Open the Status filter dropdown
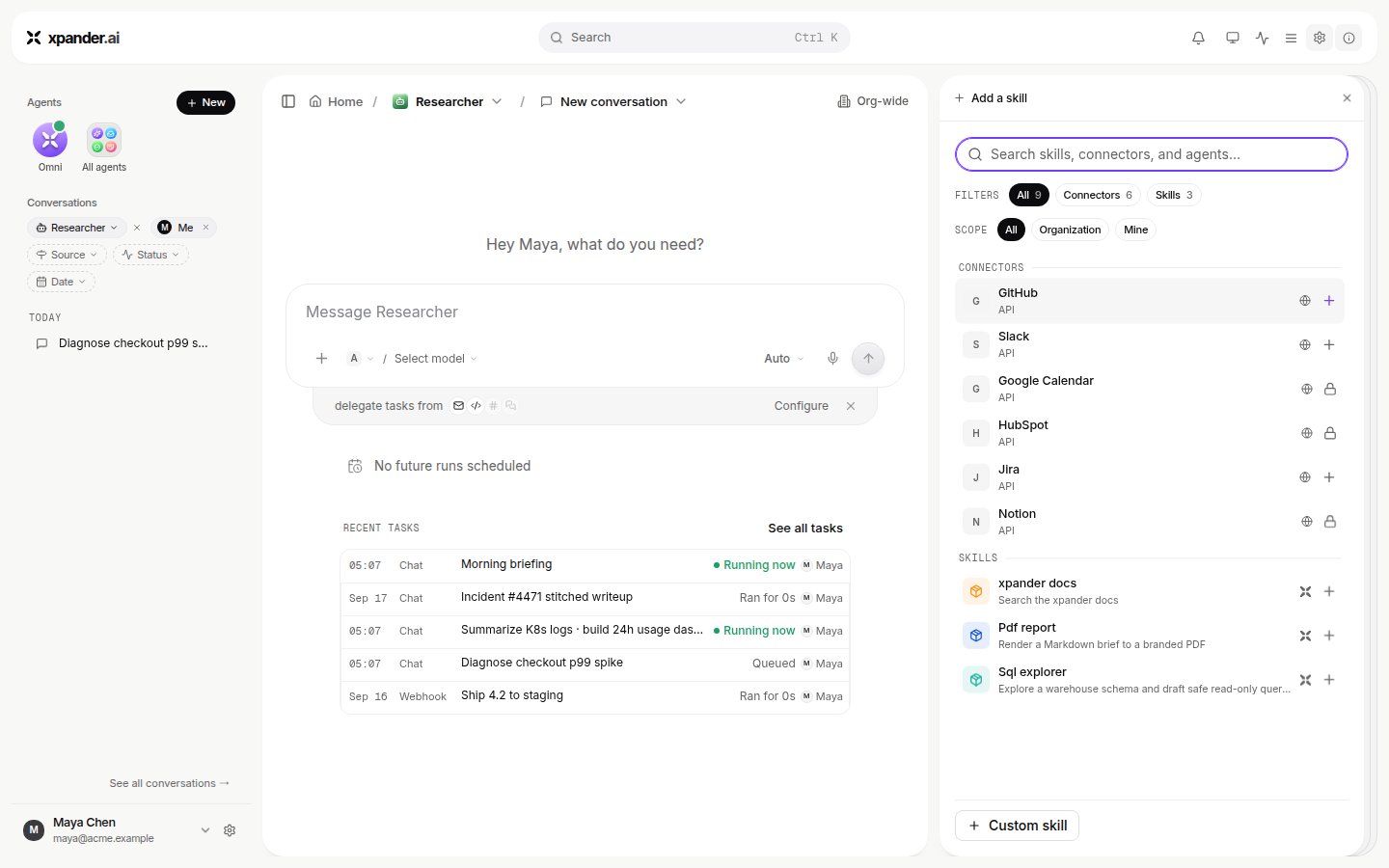The width and height of the screenshot is (1389, 868). point(150,255)
